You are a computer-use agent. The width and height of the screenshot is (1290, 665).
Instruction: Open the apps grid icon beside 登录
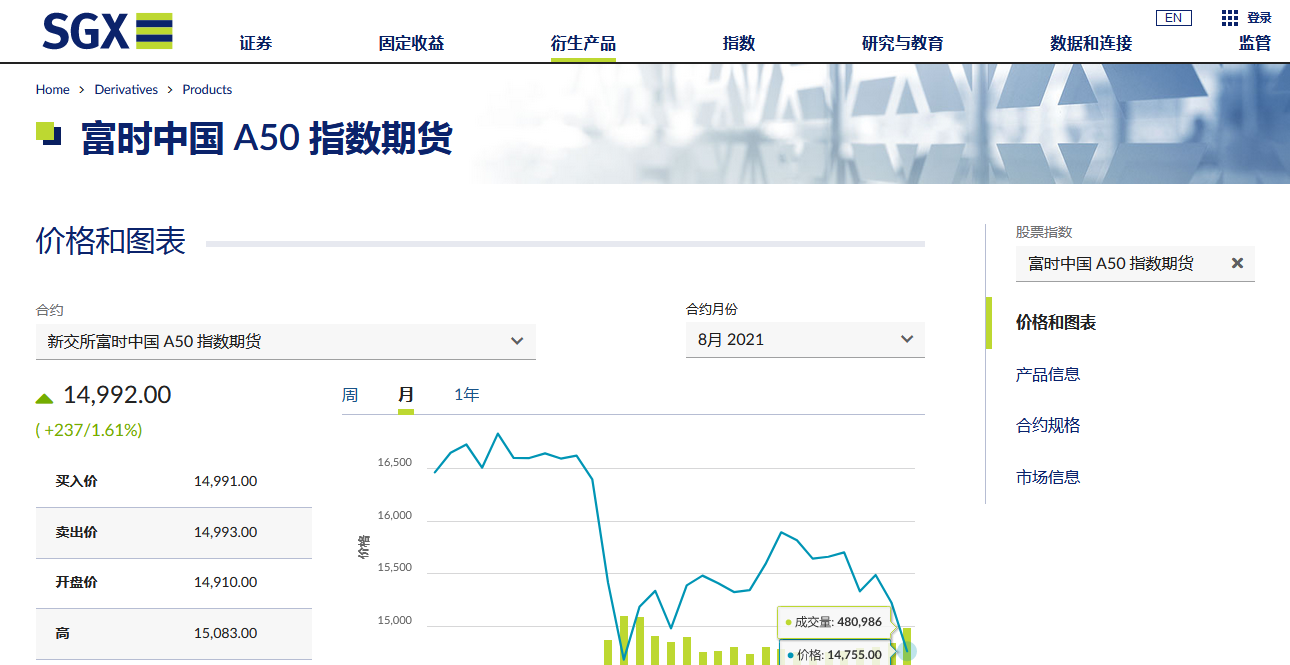point(1230,18)
